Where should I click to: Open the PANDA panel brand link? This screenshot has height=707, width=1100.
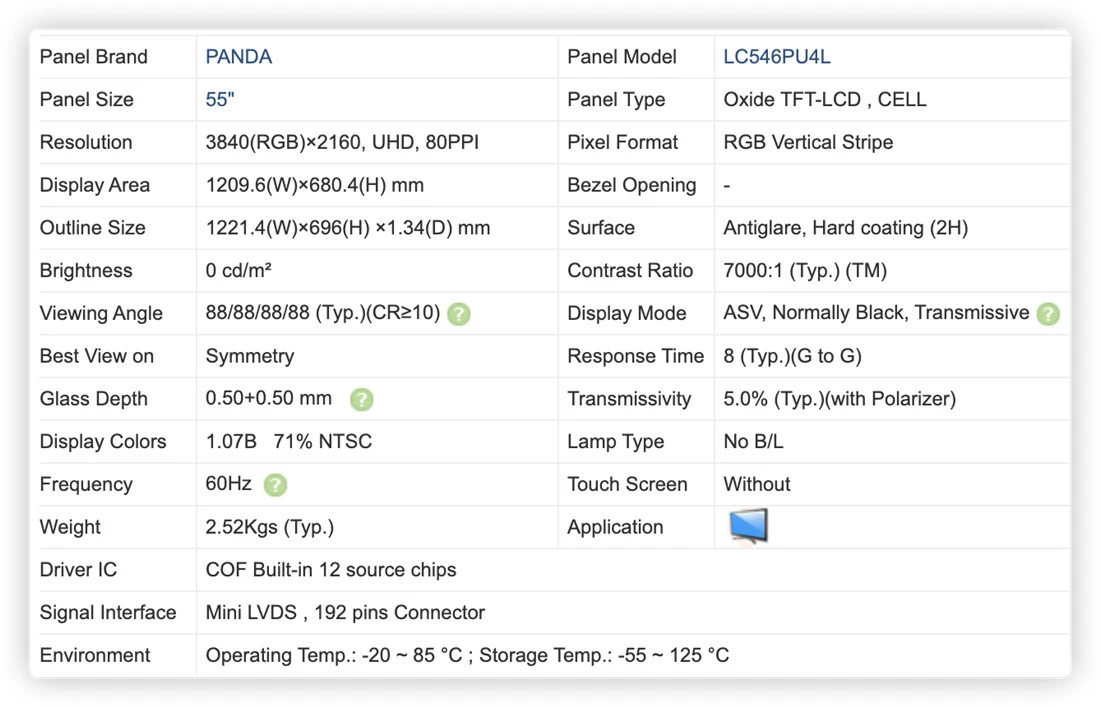coord(239,57)
